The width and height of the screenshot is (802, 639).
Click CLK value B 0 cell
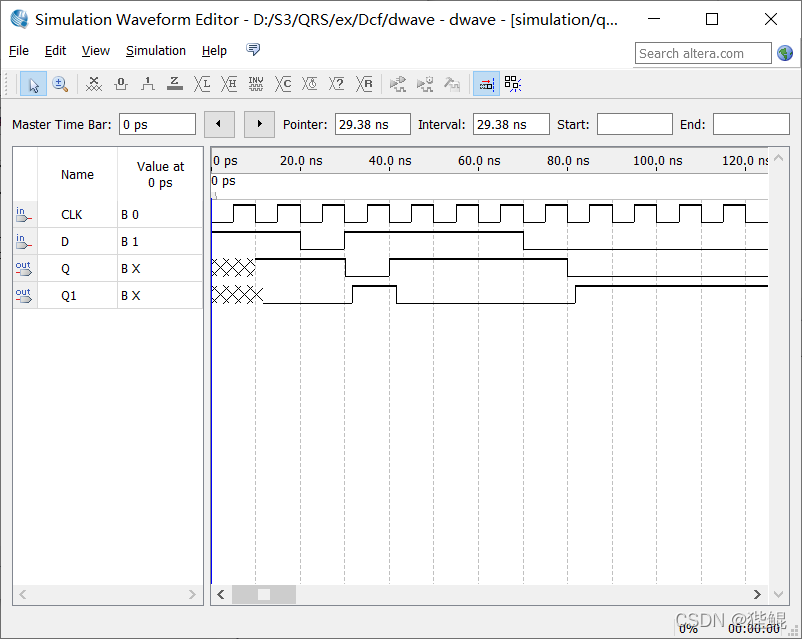160,214
